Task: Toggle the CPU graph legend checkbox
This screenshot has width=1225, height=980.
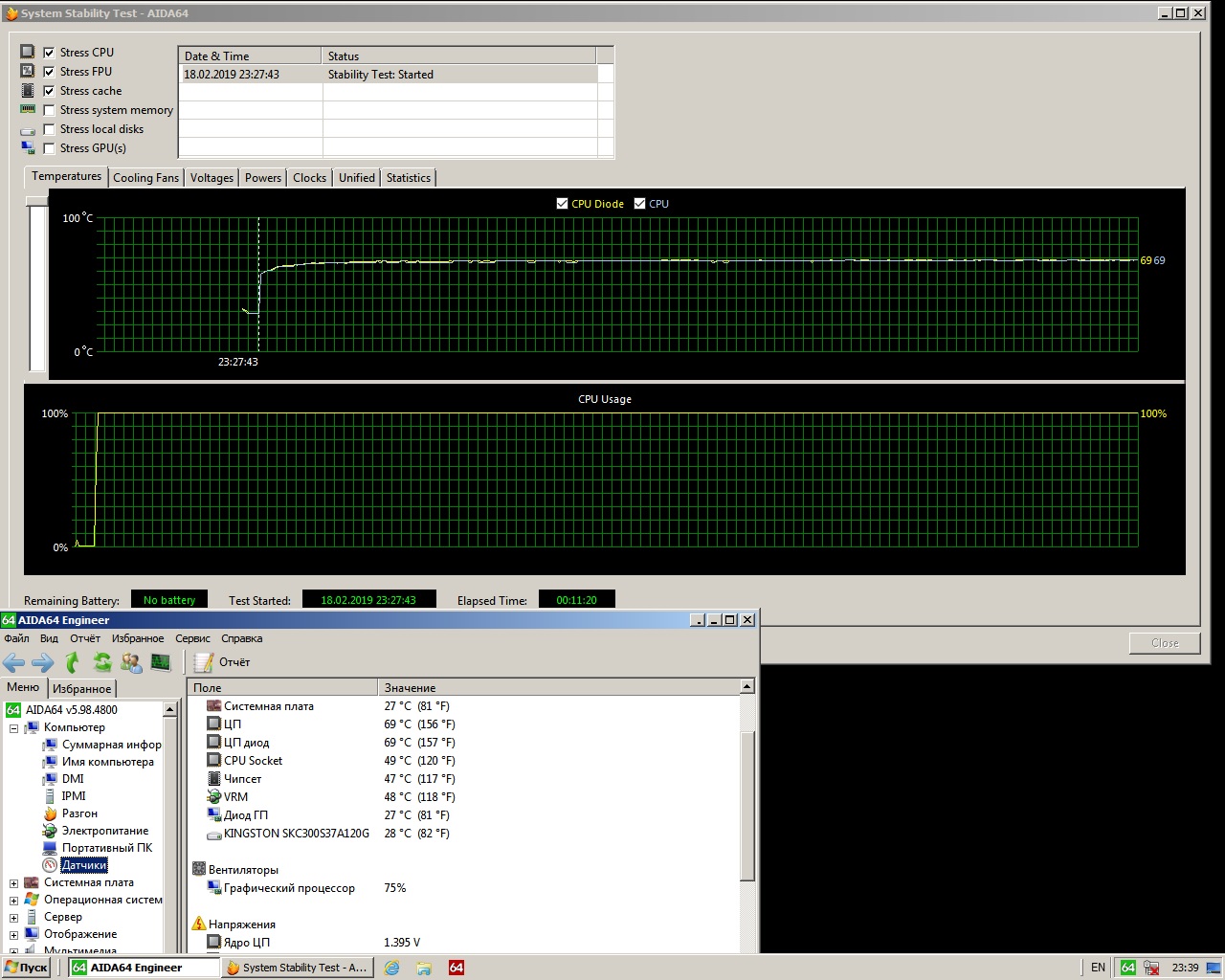Action: (640, 204)
